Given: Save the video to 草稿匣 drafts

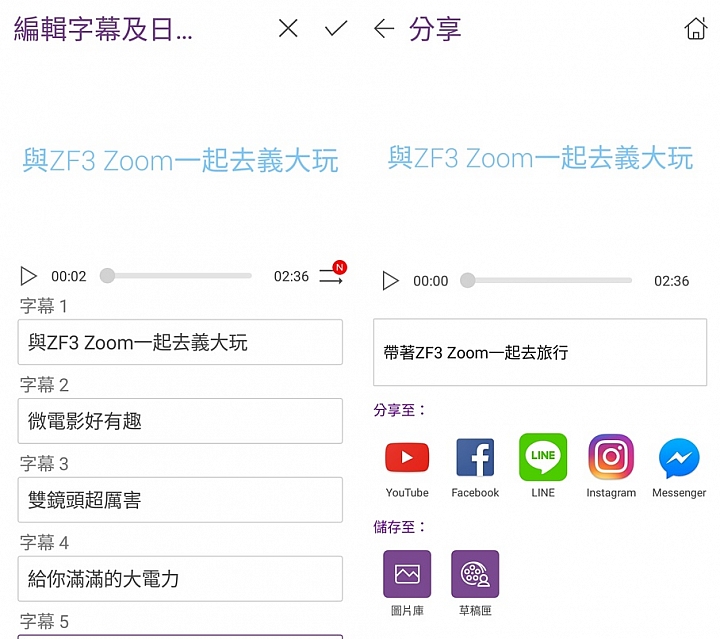Looking at the screenshot, I should tap(475, 583).
